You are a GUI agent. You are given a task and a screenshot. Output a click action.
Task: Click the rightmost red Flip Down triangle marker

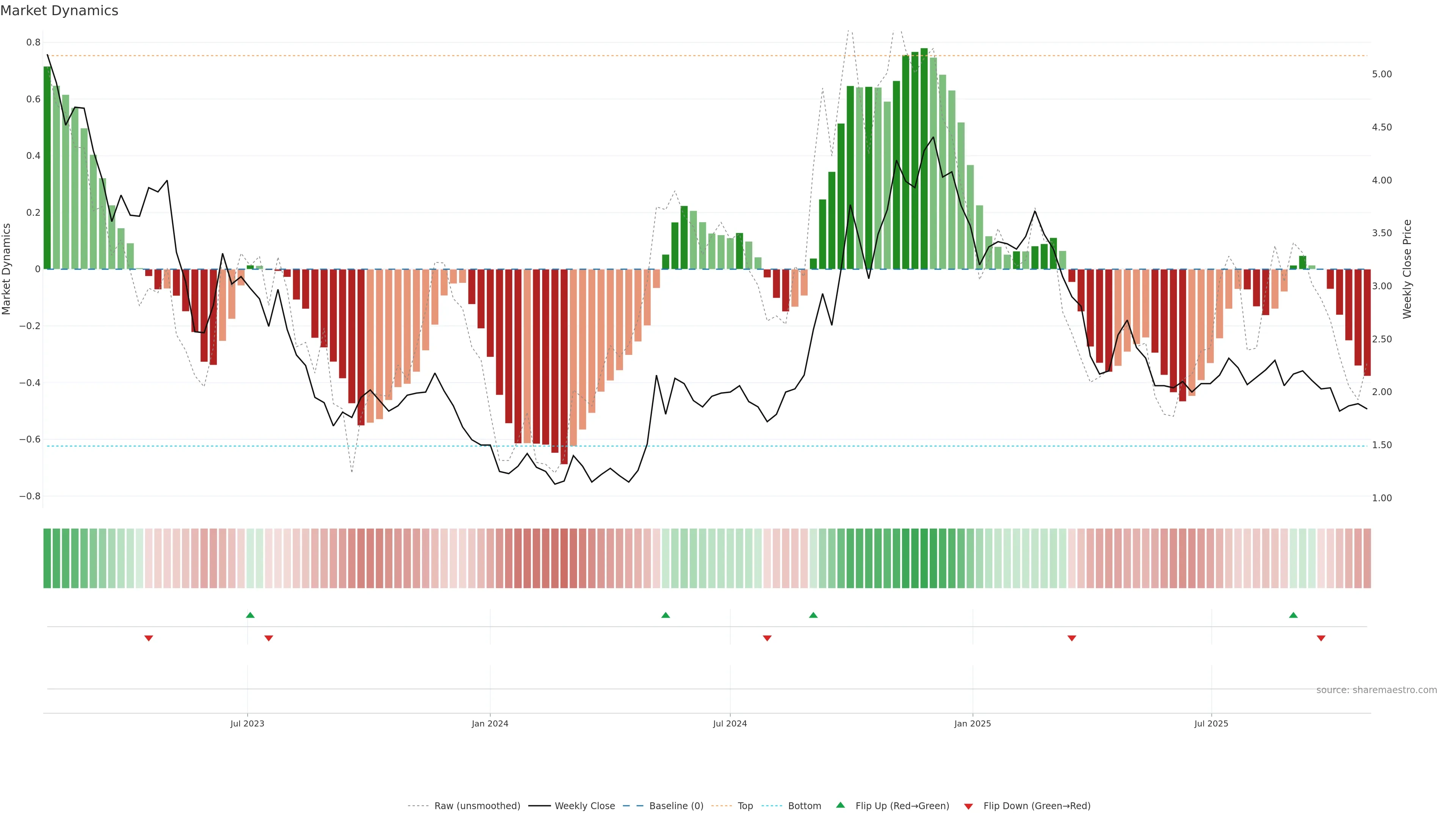1321,638
